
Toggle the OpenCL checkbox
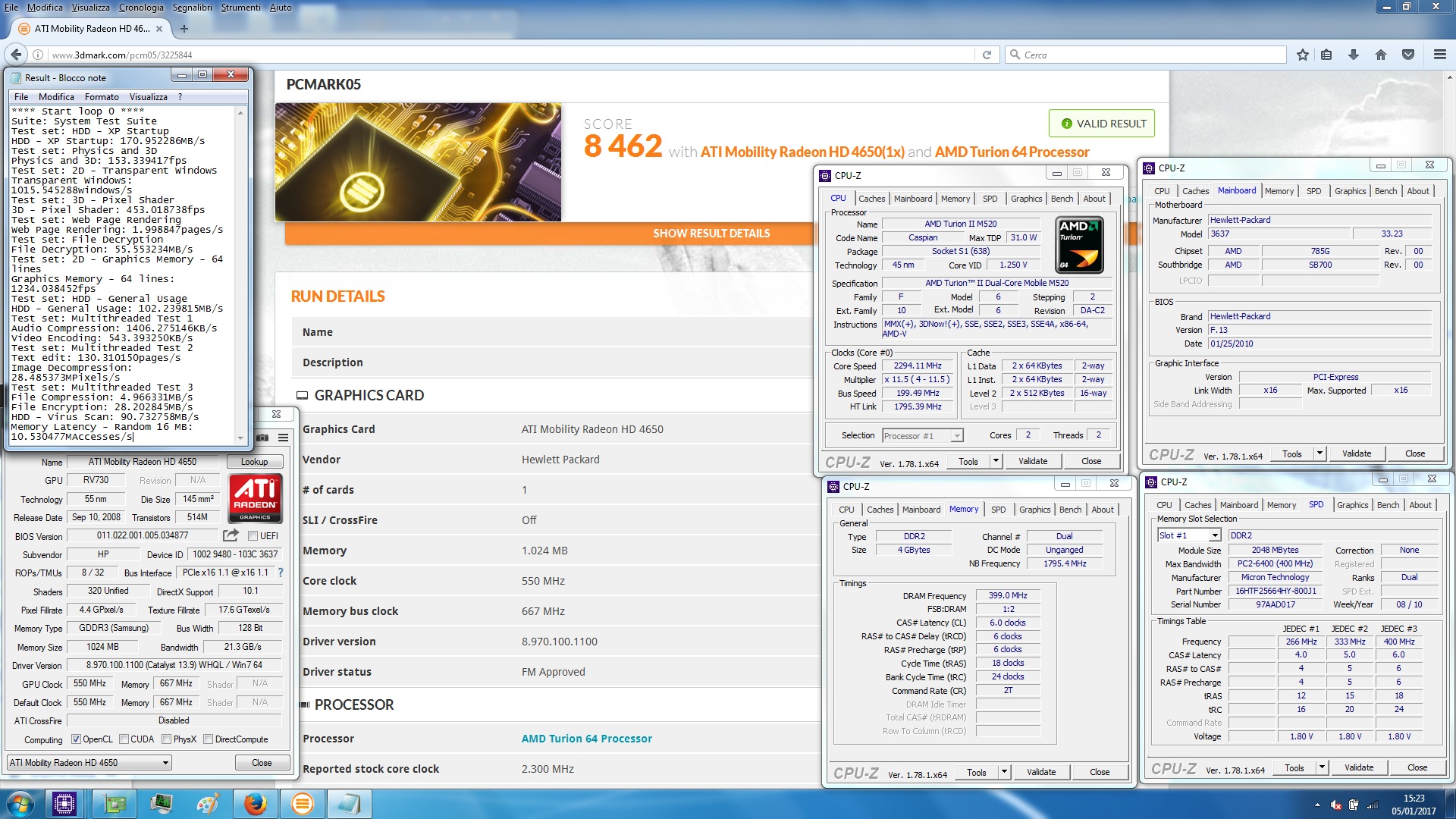click(76, 739)
